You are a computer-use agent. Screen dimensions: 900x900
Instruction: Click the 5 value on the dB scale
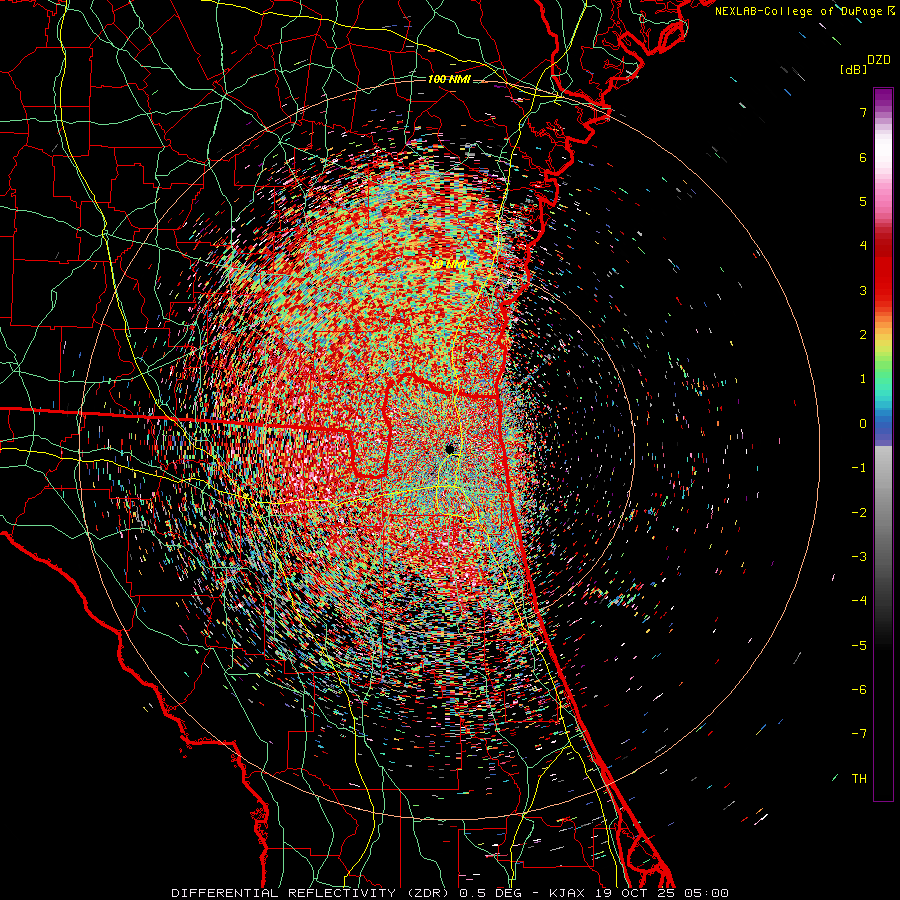[863, 201]
